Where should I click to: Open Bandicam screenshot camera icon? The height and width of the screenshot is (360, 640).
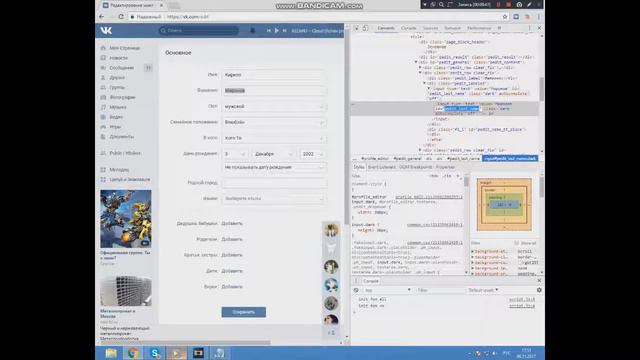[519, 4]
